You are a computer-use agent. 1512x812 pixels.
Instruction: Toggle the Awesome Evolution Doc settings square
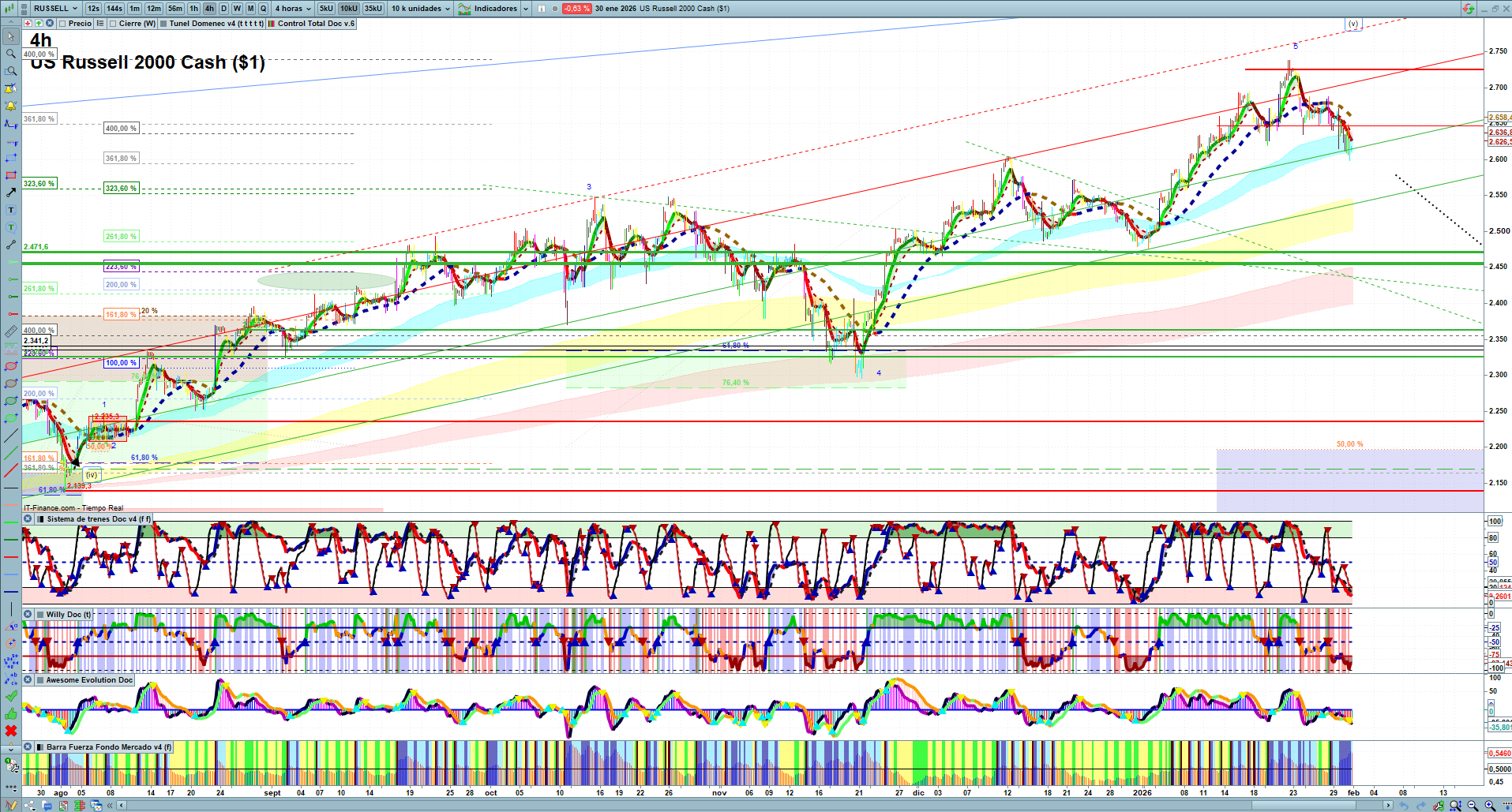click(39, 679)
